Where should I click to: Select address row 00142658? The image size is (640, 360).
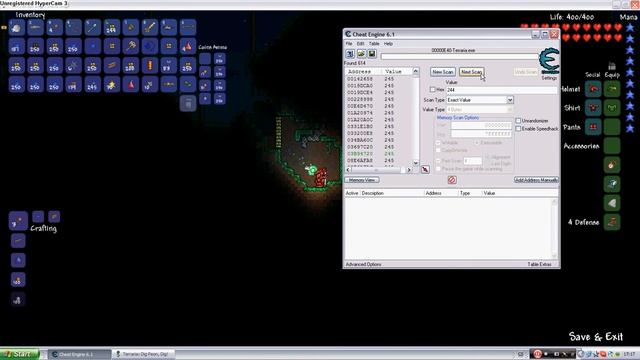[378, 79]
